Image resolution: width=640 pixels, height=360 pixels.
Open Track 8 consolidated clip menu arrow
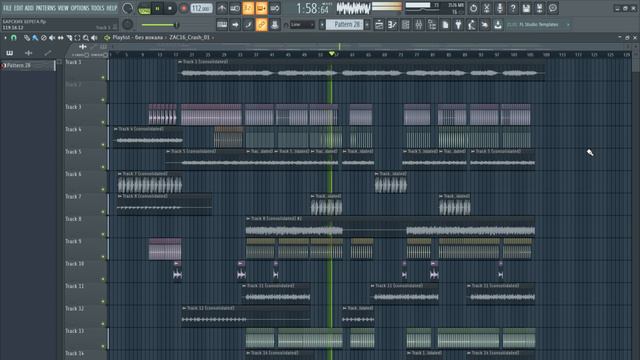point(248,219)
